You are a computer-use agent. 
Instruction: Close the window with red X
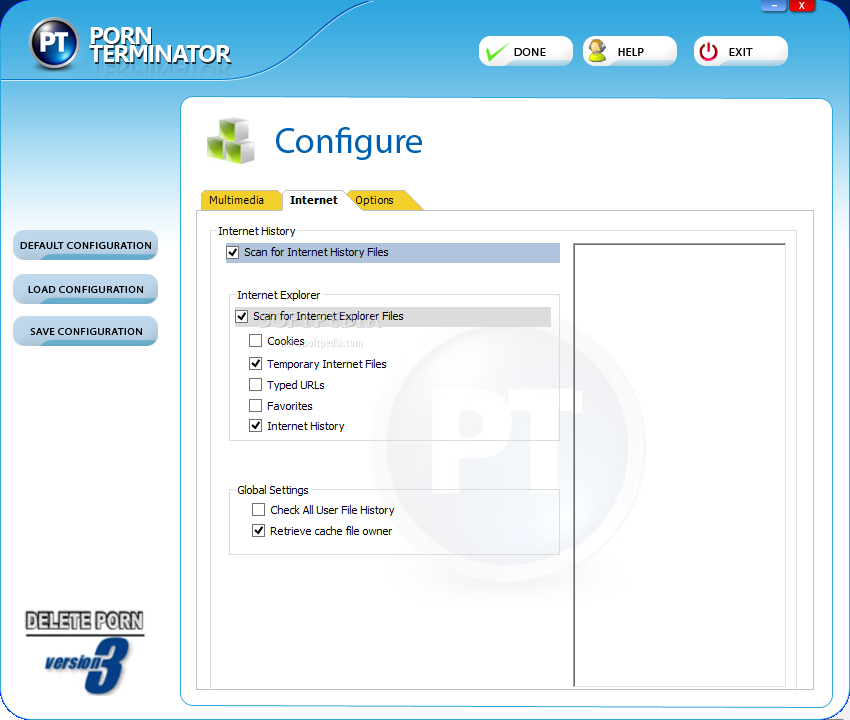coord(802,5)
